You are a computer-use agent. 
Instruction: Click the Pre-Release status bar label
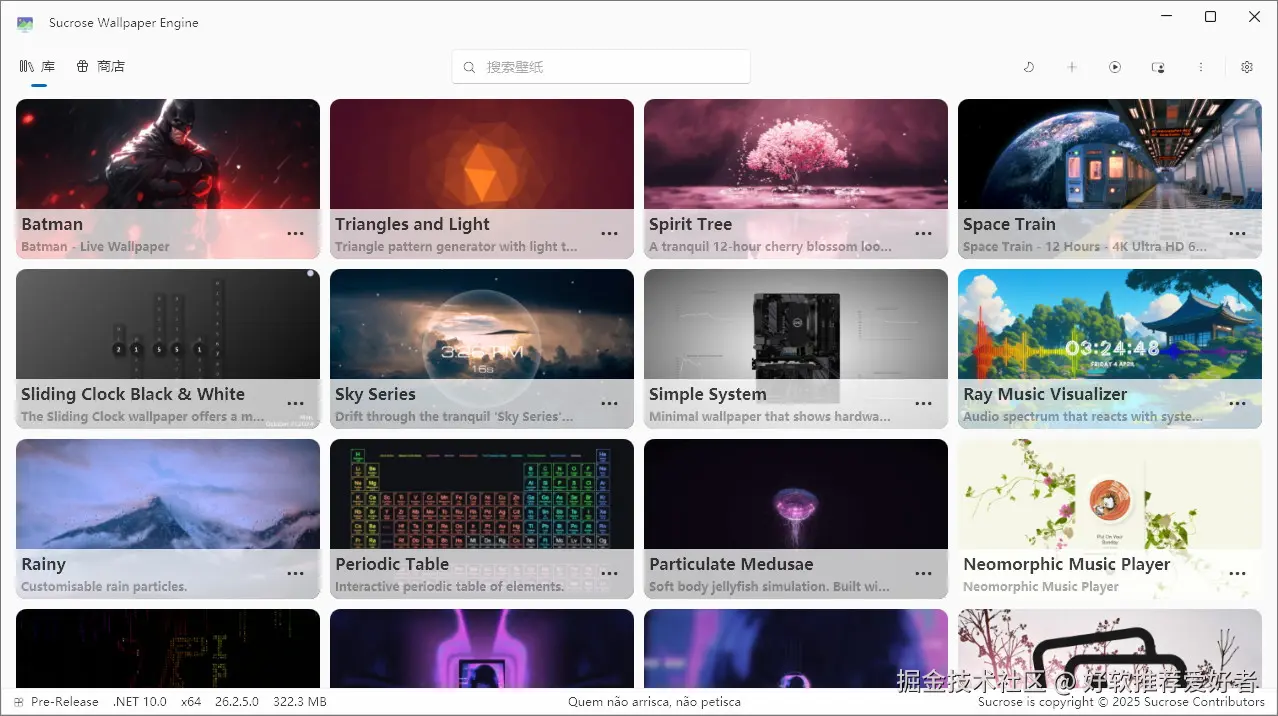point(64,702)
